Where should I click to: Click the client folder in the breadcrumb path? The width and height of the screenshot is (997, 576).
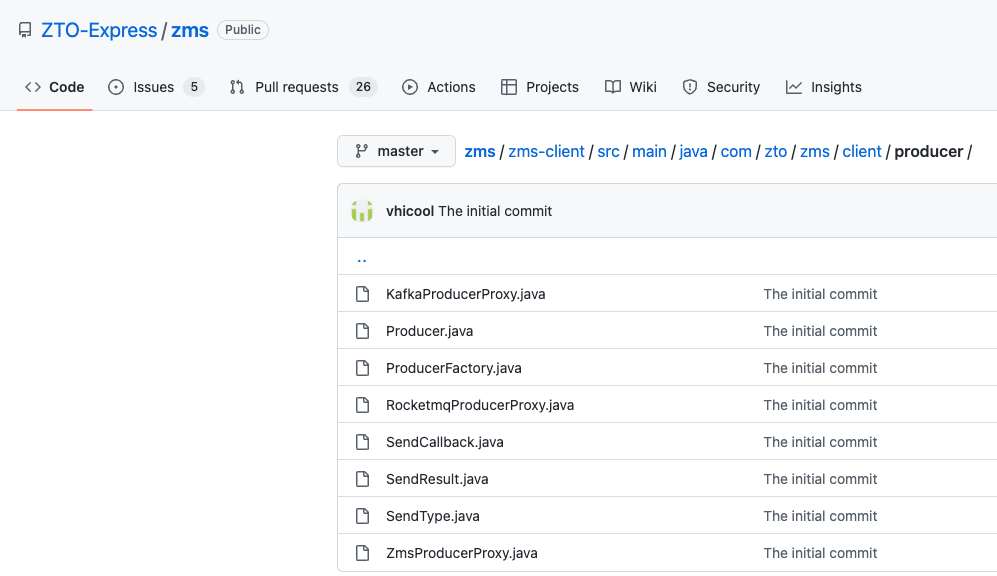(x=861, y=151)
